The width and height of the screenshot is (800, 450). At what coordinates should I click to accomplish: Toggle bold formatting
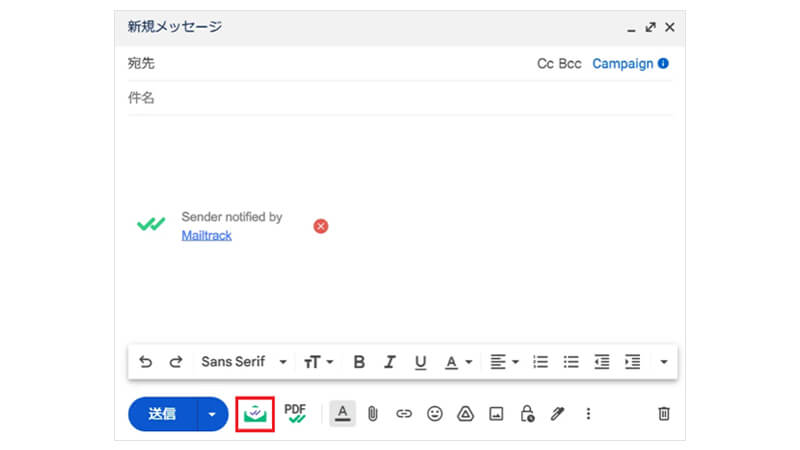(x=359, y=362)
